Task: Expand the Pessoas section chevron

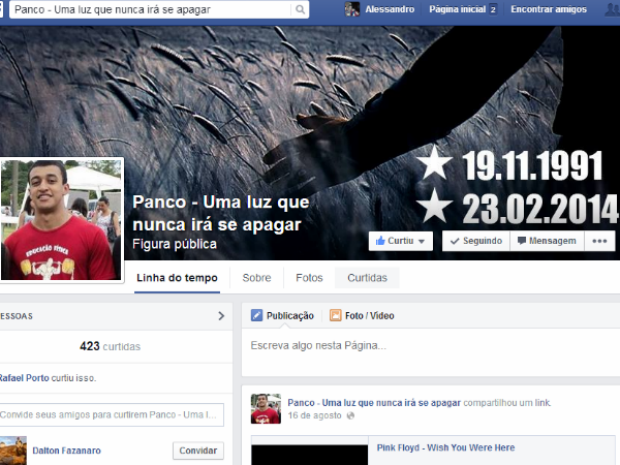Action: click(221, 316)
